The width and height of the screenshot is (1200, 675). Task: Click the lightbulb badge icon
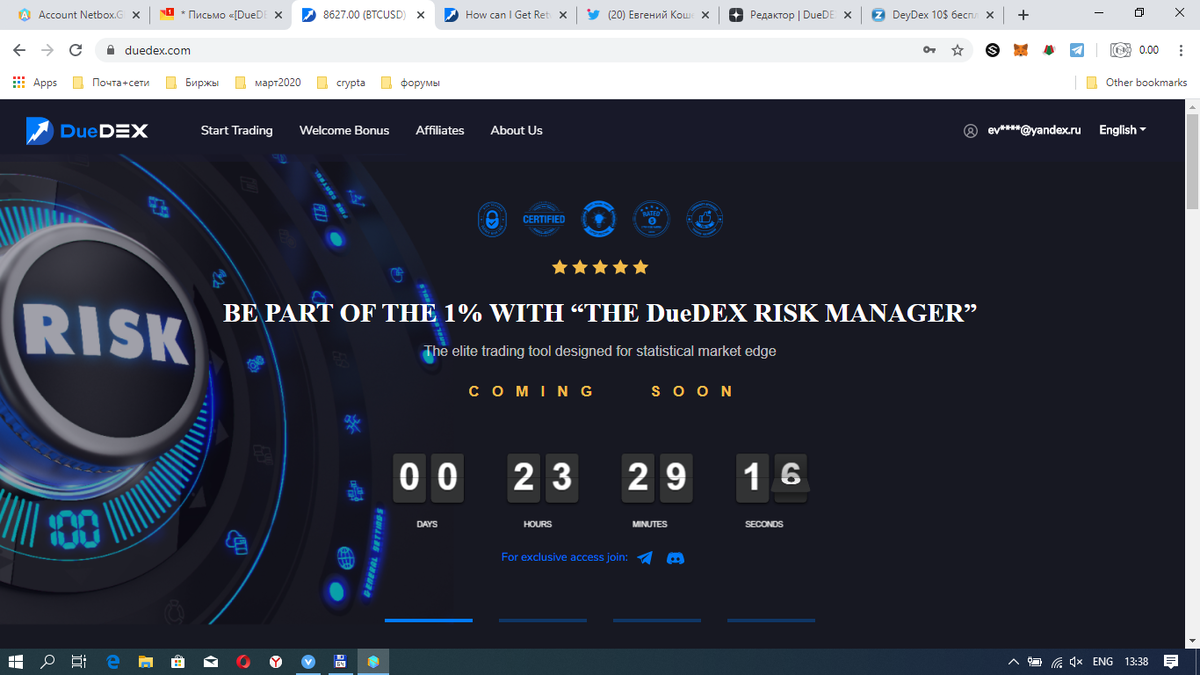click(x=600, y=219)
